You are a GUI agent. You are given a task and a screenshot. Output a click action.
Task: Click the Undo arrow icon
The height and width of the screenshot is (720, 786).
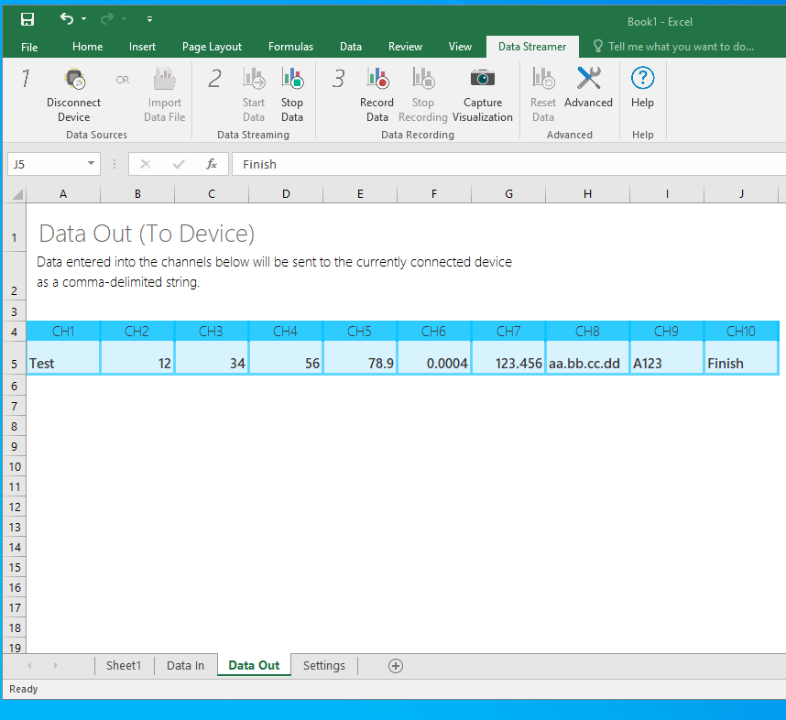pos(66,19)
